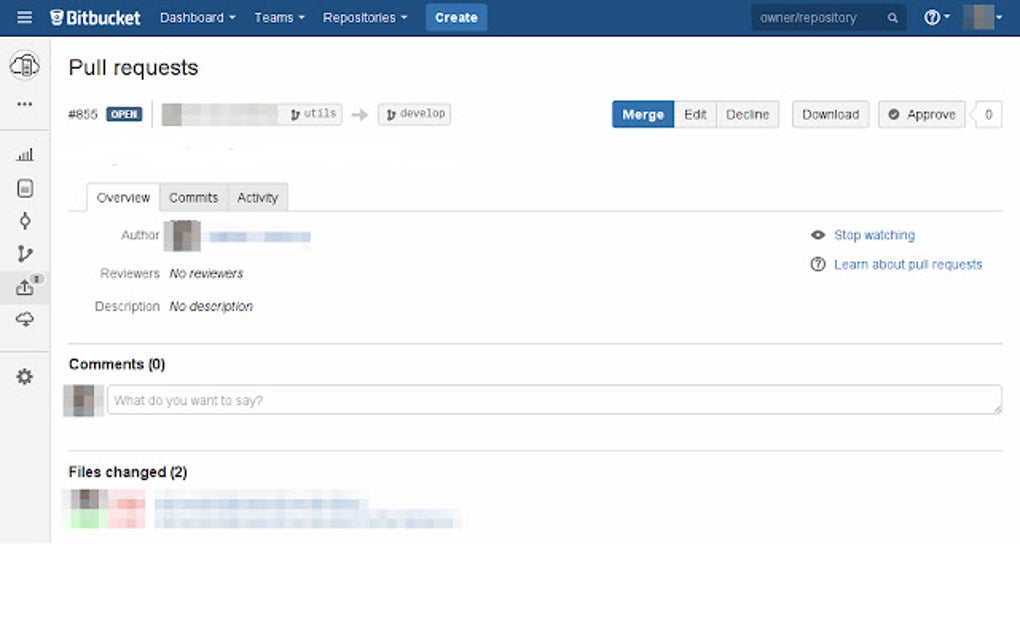Open repository Settings gear icon
The height and width of the screenshot is (638, 1020).
pos(25,376)
